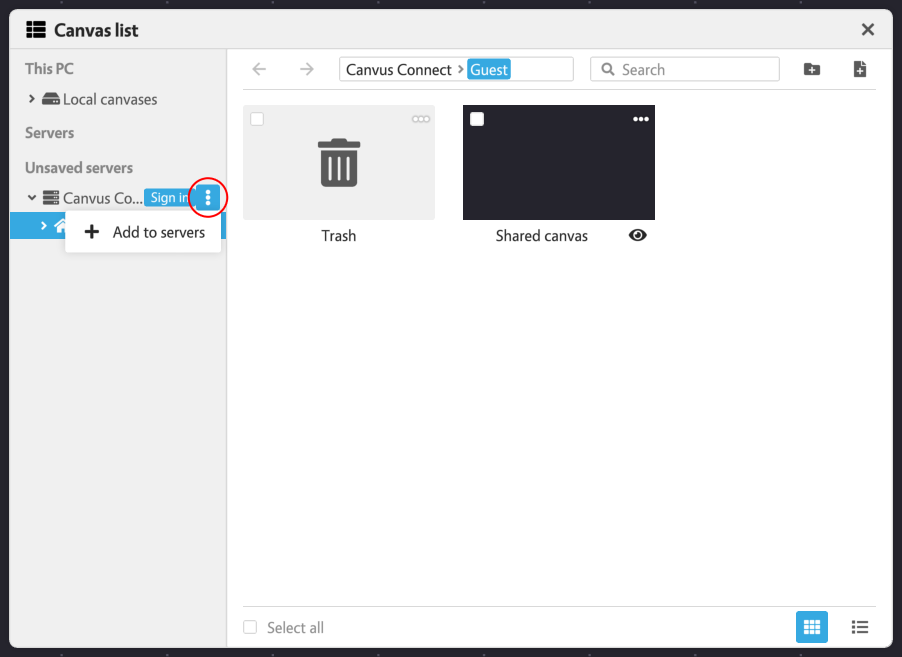The height and width of the screenshot is (657, 902).
Task: Open the Trash
Action: (x=338, y=162)
